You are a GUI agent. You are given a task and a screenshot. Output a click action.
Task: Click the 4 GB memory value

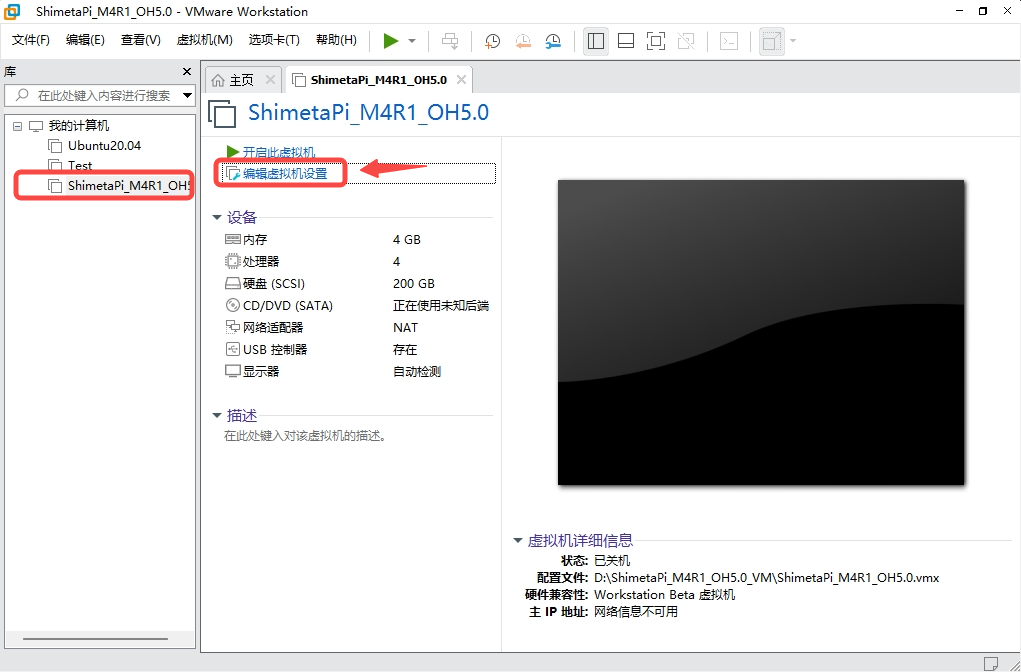click(407, 240)
